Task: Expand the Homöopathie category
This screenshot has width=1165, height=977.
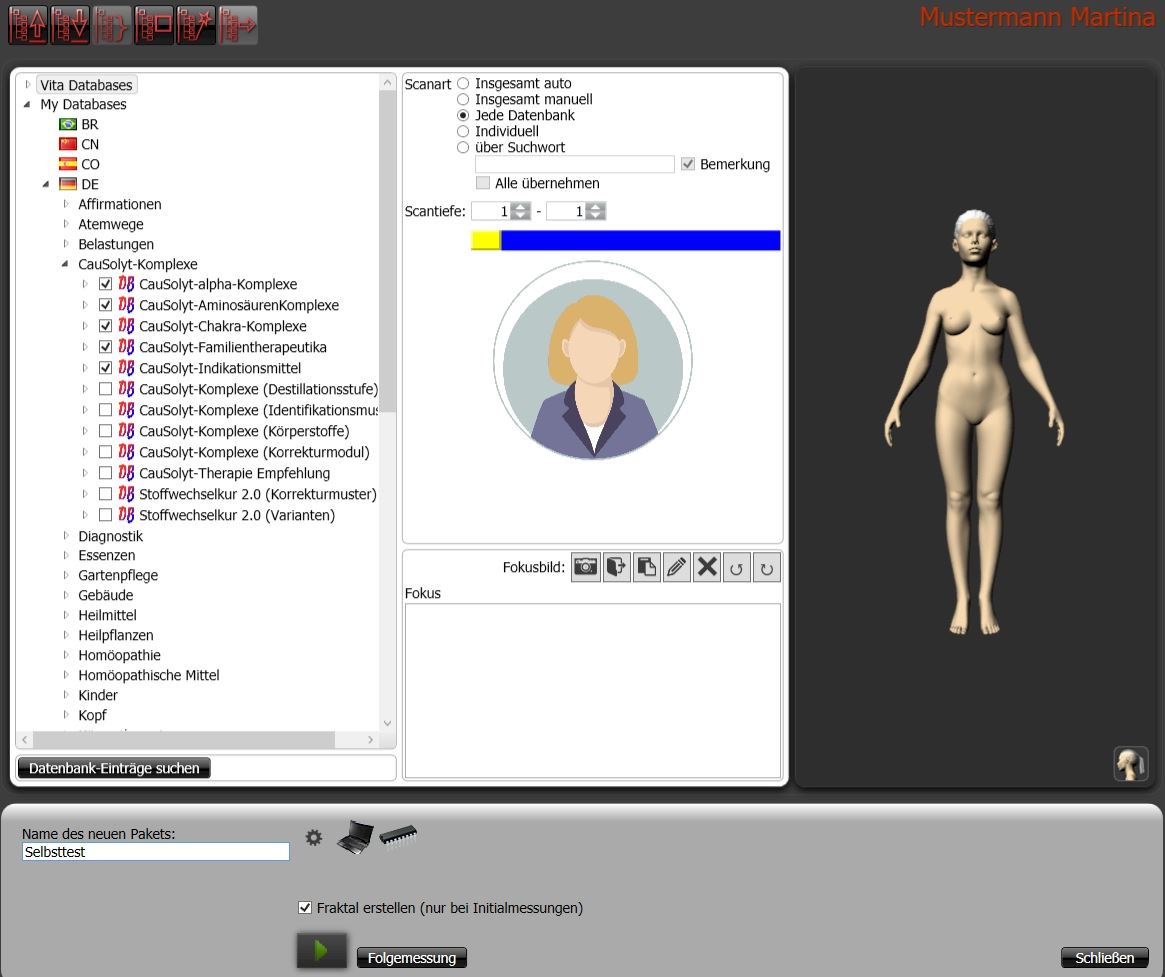Action: [66, 655]
